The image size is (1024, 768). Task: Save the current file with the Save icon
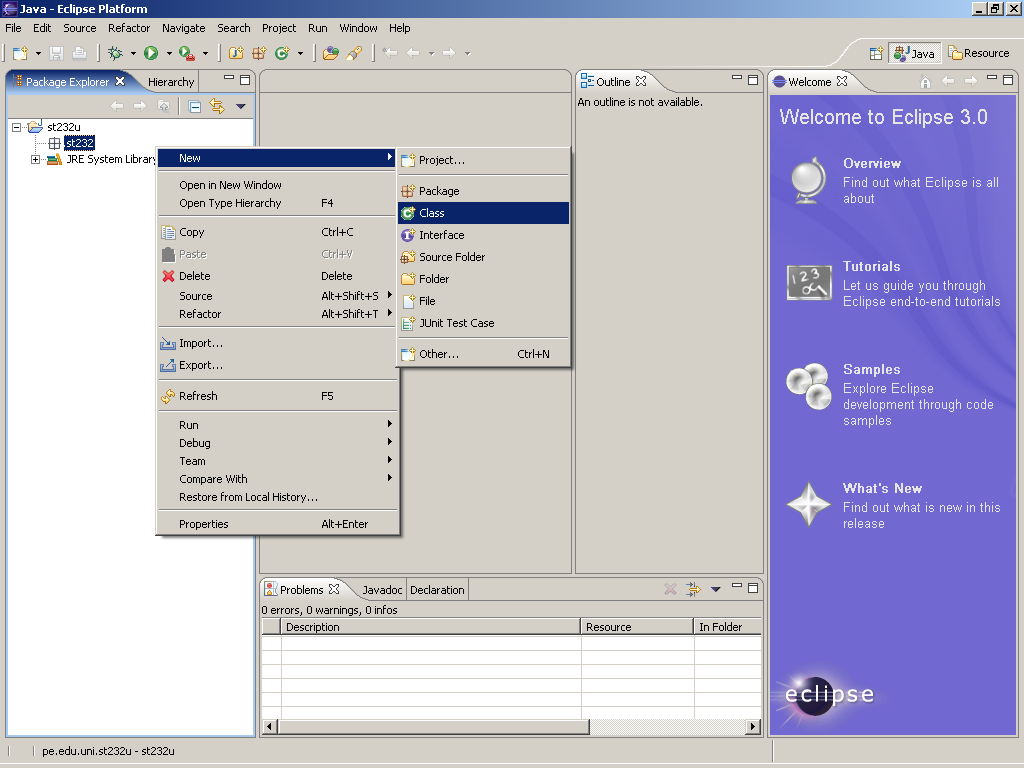[56, 53]
